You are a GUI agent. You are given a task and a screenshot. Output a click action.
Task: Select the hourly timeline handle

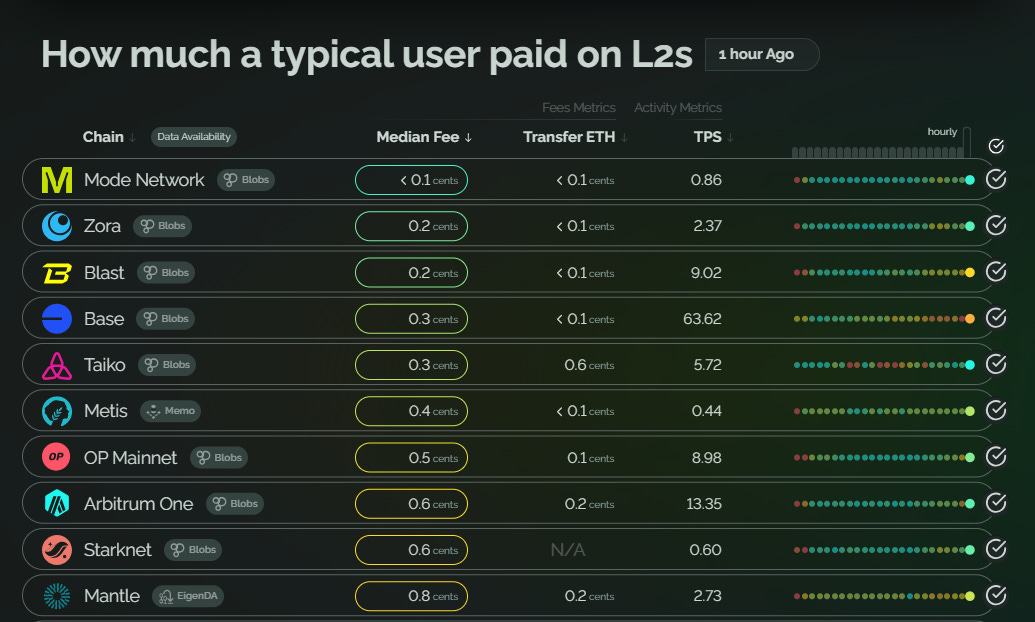[967, 142]
